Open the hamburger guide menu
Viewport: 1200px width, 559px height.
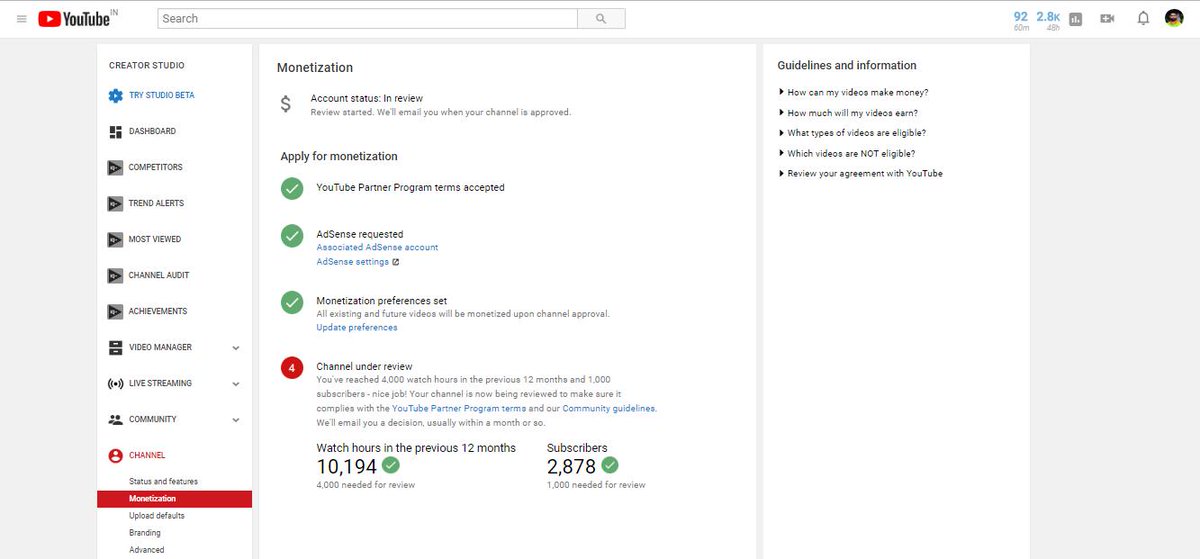coord(21,19)
